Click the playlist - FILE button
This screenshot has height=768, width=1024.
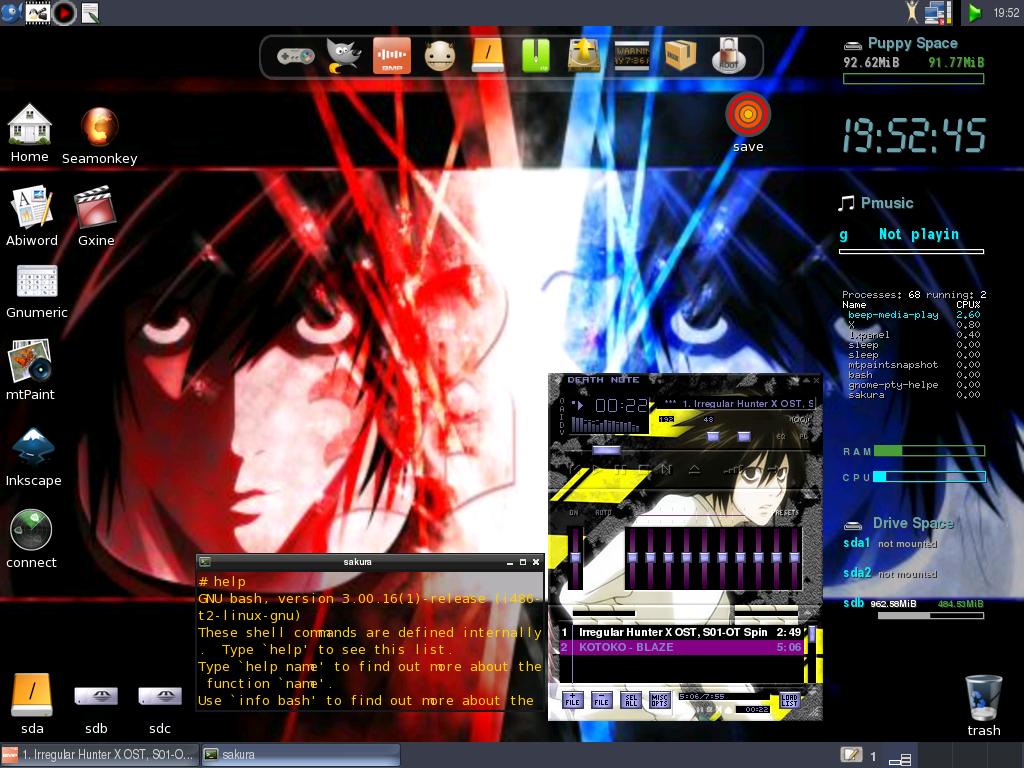coord(601,700)
